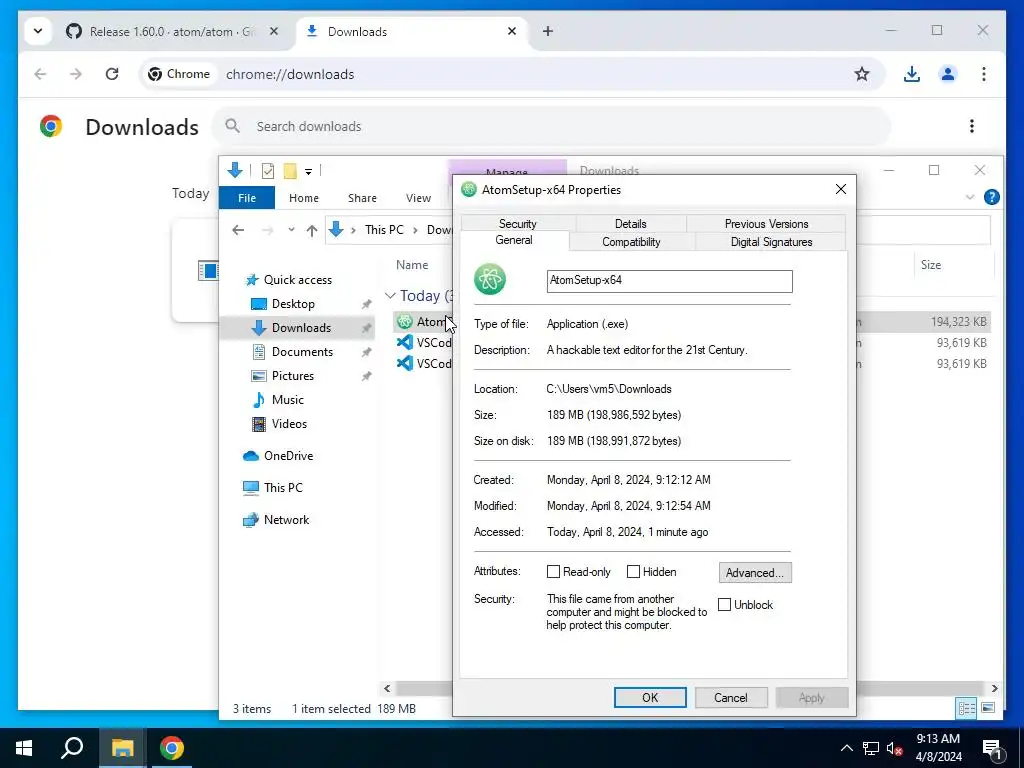Open the Security tab in Properties
1024x768 pixels.
click(x=518, y=223)
